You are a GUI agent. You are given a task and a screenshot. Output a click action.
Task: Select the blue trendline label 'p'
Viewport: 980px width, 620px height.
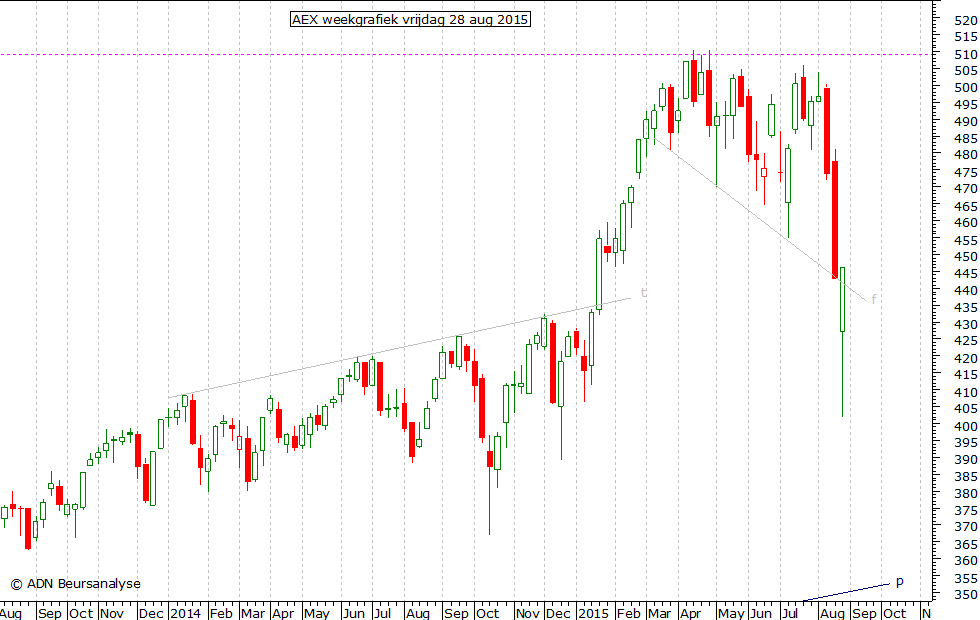[x=899, y=582]
